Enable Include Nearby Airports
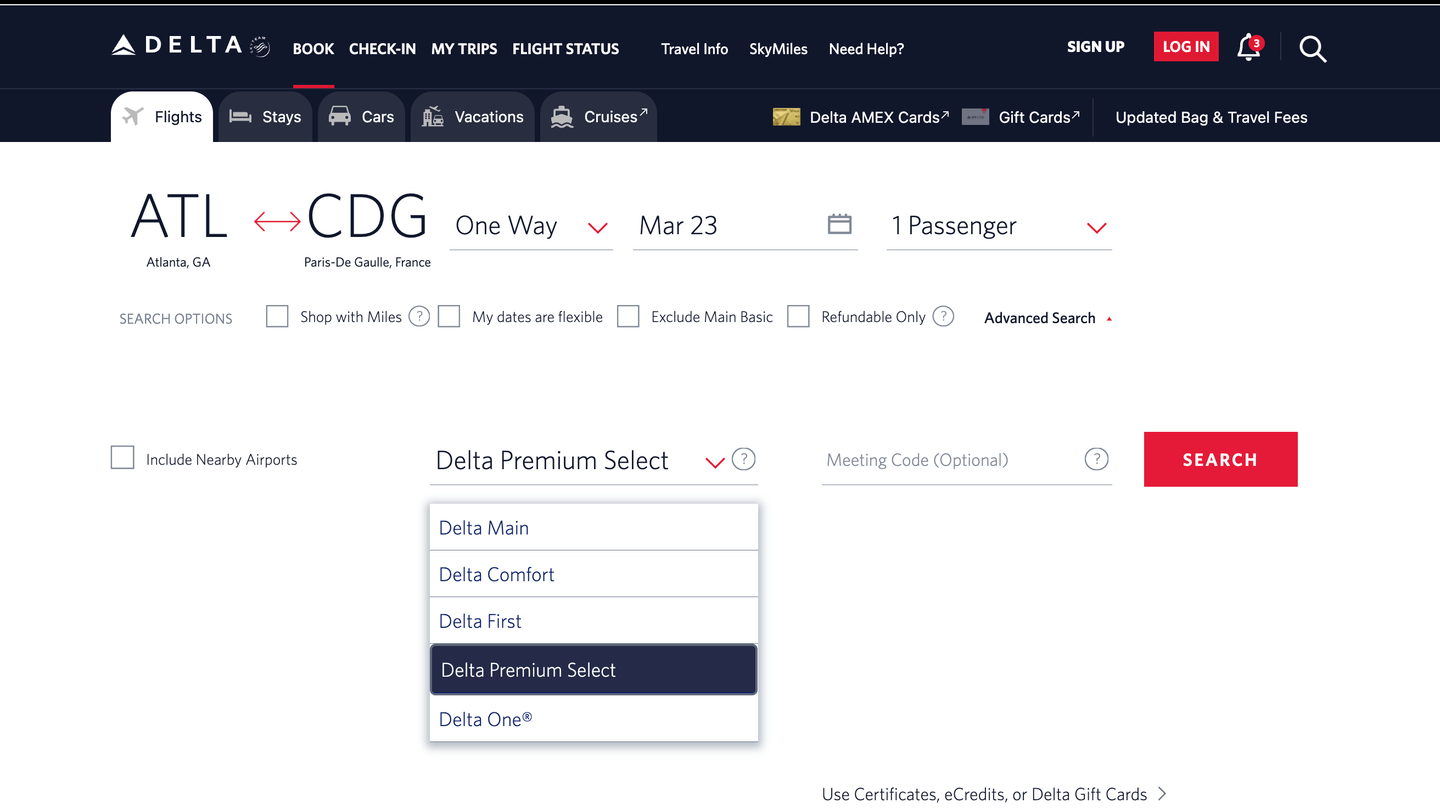This screenshot has width=1440, height=811. (122, 457)
